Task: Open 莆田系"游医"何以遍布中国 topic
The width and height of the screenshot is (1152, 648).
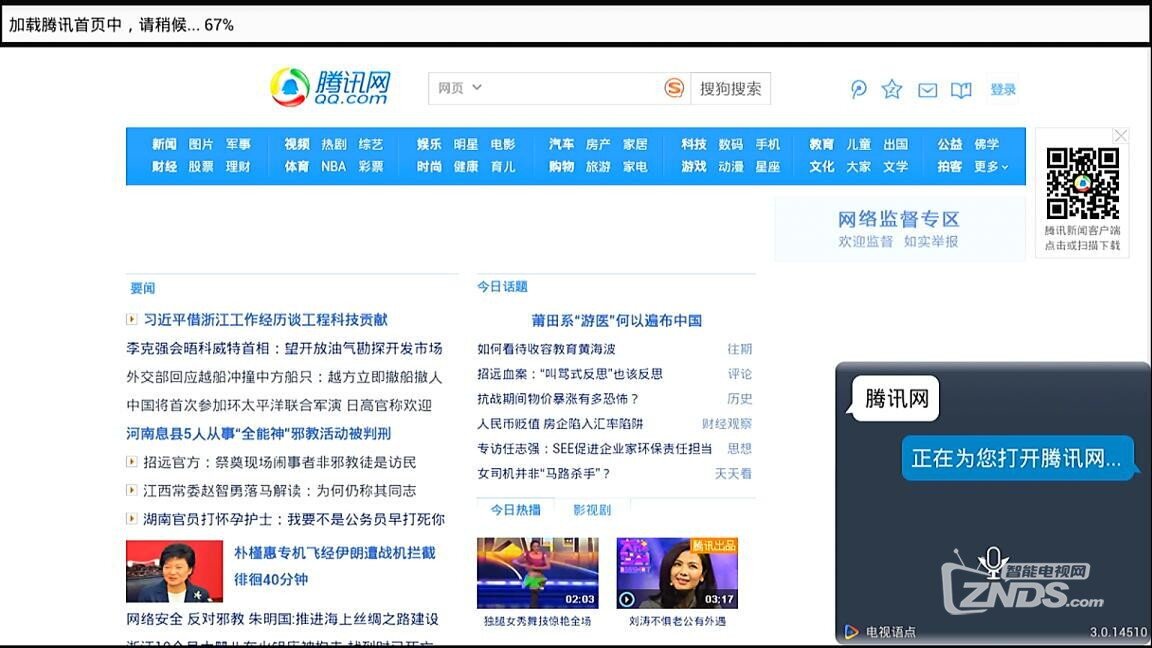Action: click(x=616, y=320)
